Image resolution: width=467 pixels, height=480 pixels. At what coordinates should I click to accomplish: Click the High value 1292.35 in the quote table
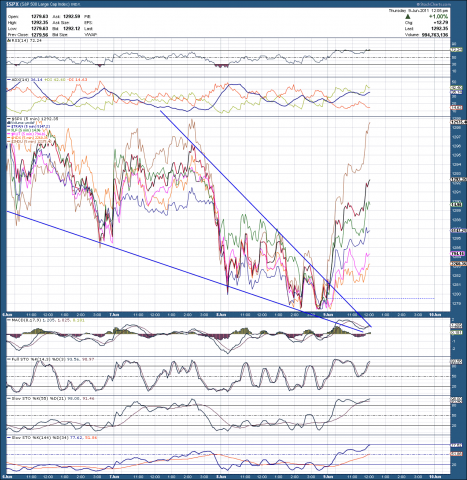click(39, 22)
